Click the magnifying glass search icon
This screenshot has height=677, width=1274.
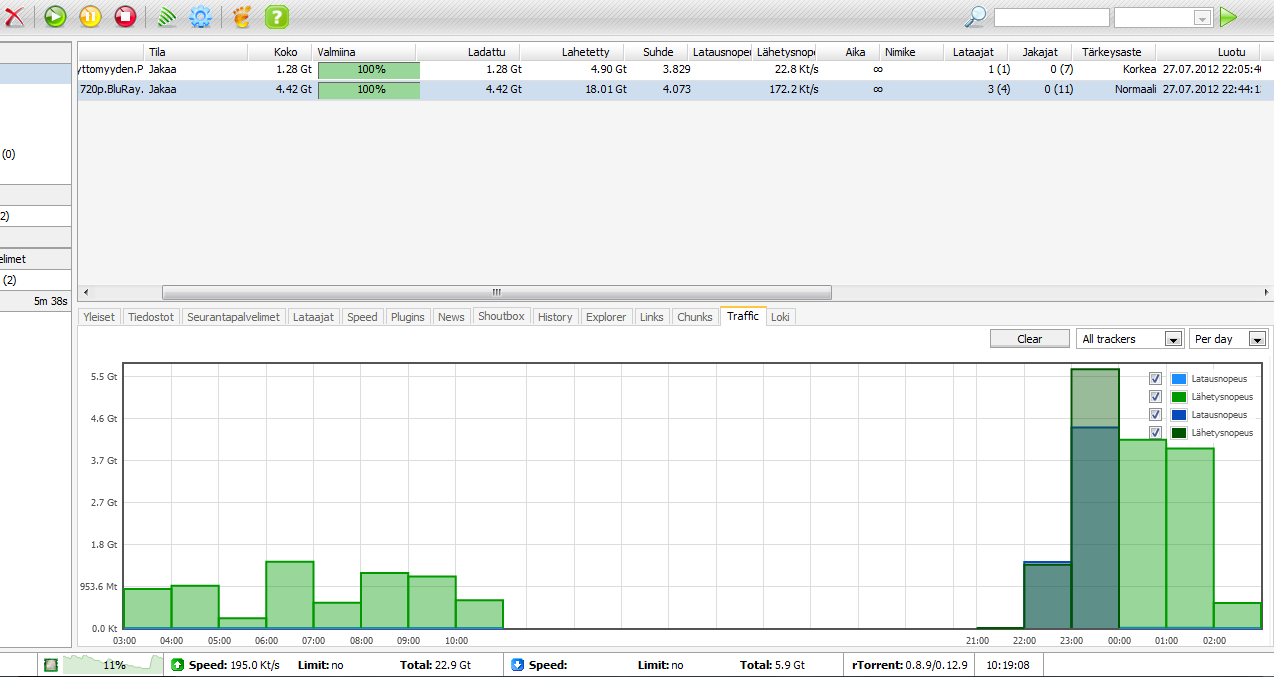(x=975, y=16)
